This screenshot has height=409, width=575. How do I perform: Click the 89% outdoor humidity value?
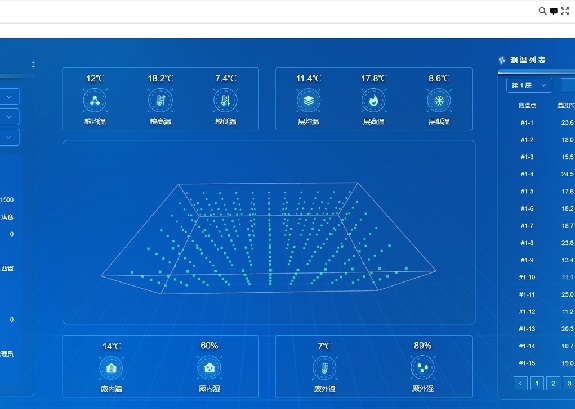tap(422, 346)
